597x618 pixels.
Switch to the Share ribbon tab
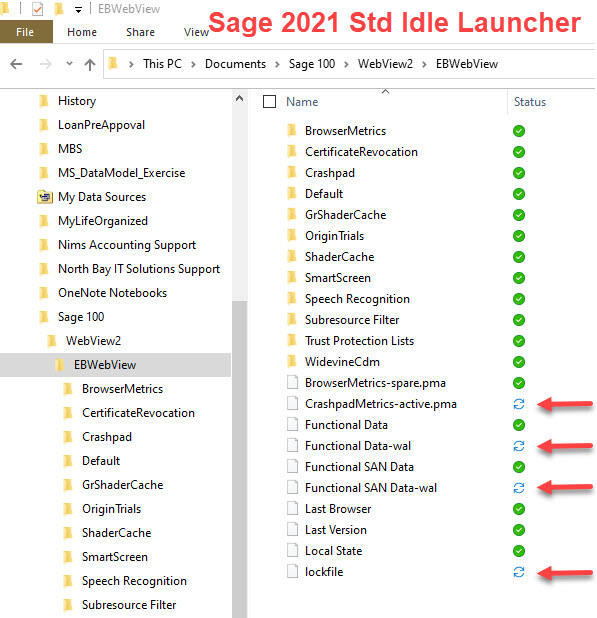coord(140,32)
